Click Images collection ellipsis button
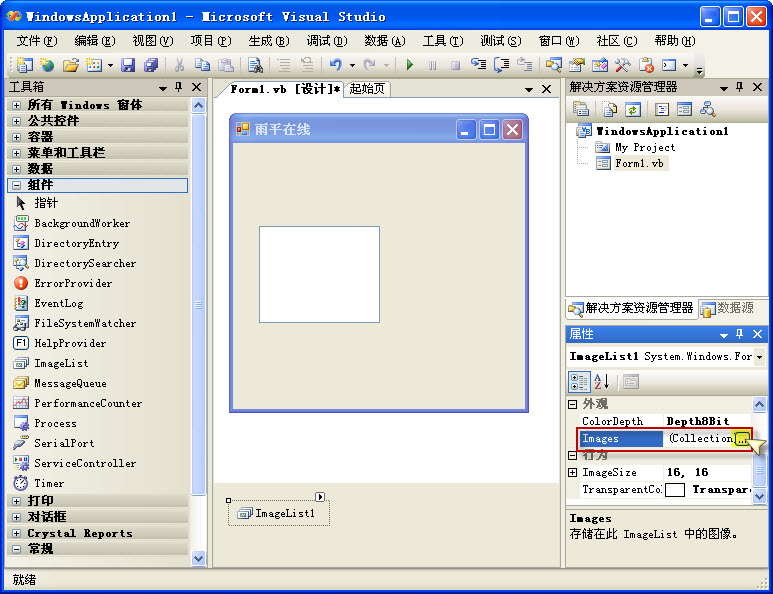The width and height of the screenshot is (773, 594). (742, 438)
